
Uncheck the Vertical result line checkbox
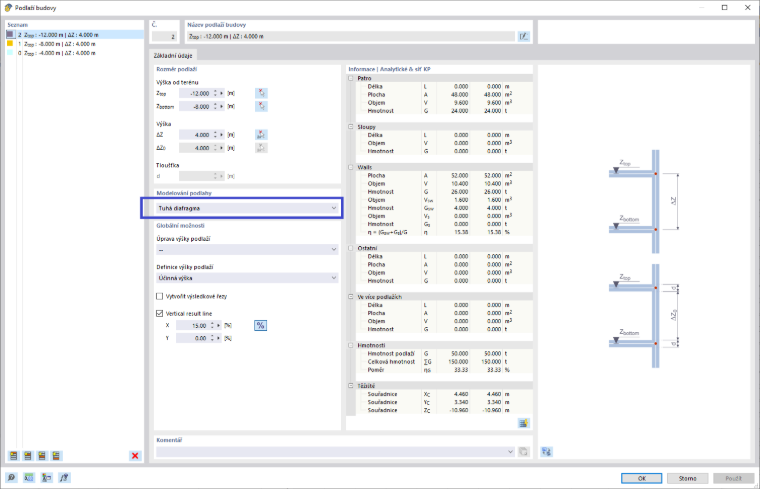pyautogui.click(x=159, y=314)
